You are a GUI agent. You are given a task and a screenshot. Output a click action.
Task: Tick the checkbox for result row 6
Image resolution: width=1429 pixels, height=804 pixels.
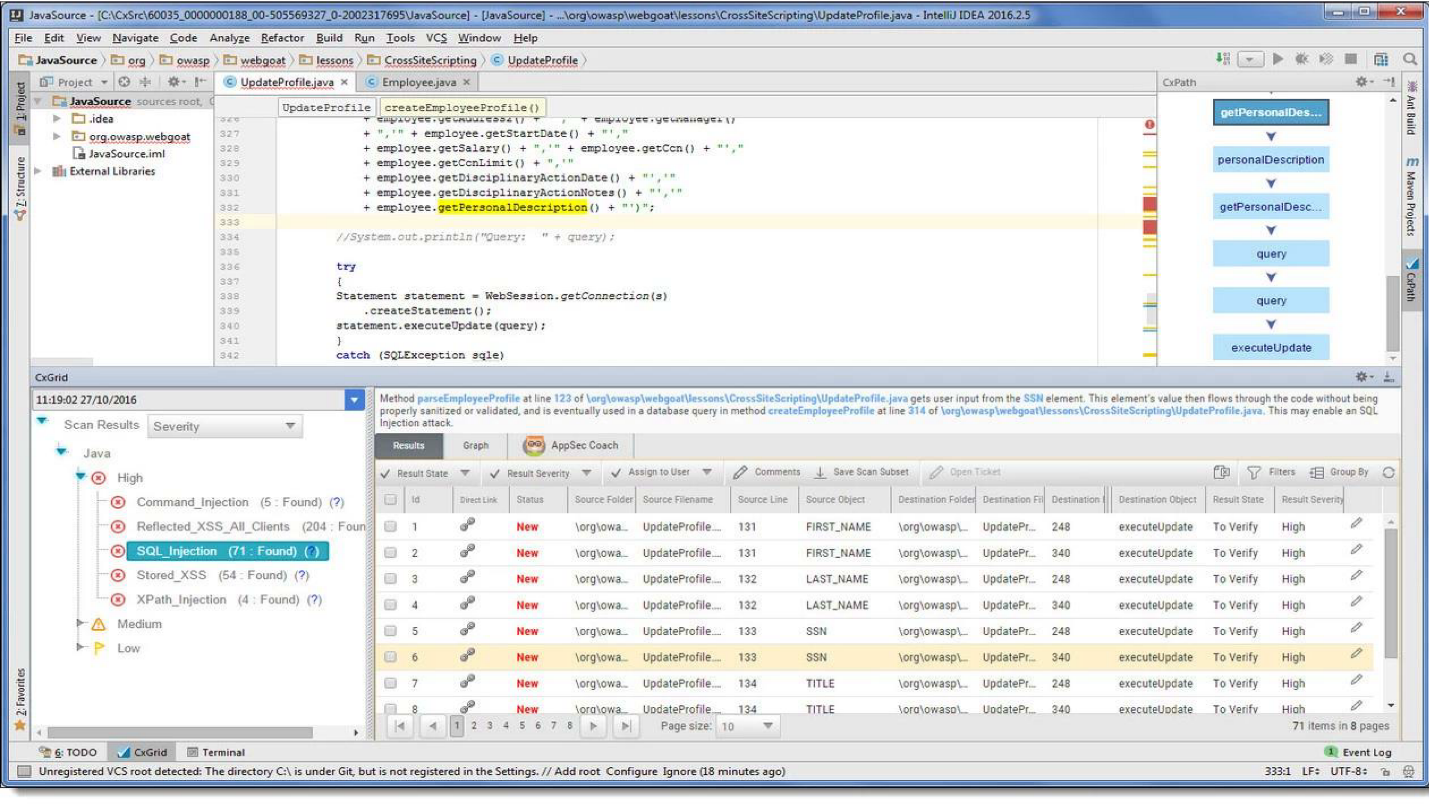click(391, 657)
